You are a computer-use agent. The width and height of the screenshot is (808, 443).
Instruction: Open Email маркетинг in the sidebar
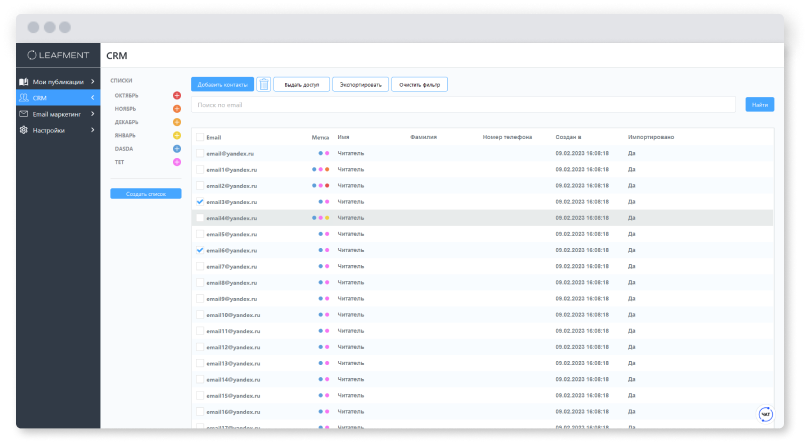click(x=58, y=114)
